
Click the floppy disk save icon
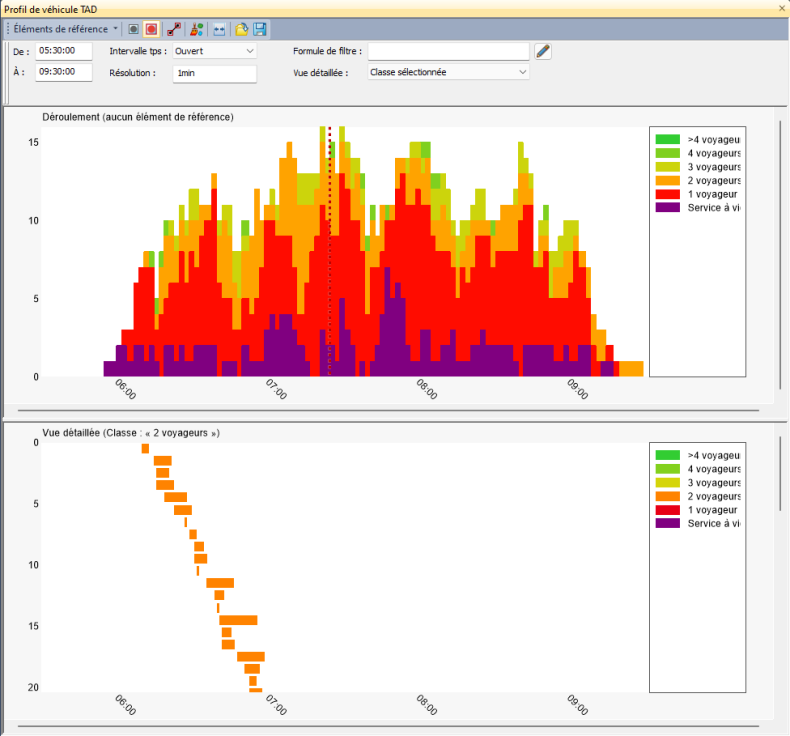260,29
